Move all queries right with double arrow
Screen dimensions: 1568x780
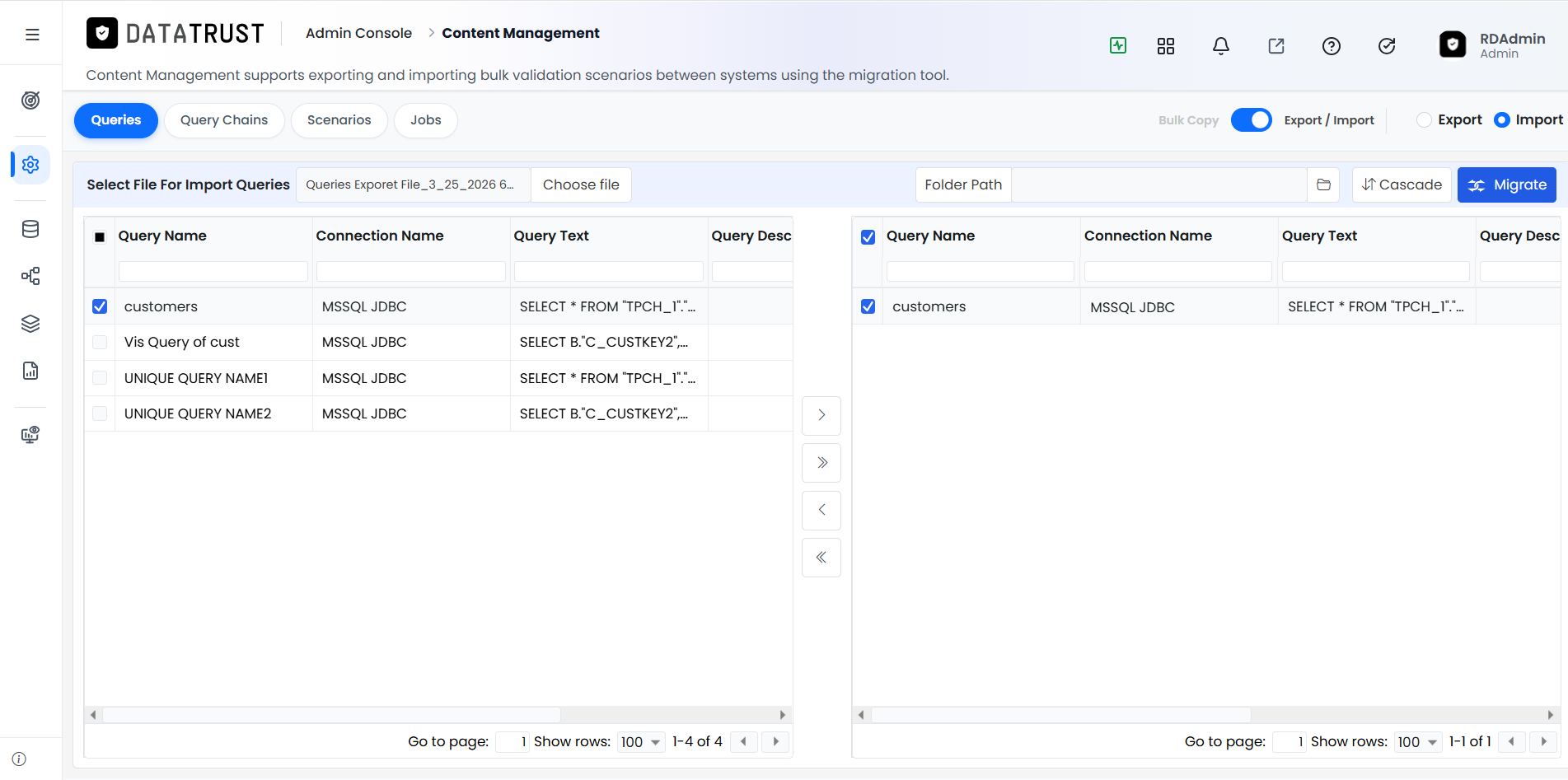pyautogui.click(x=821, y=463)
